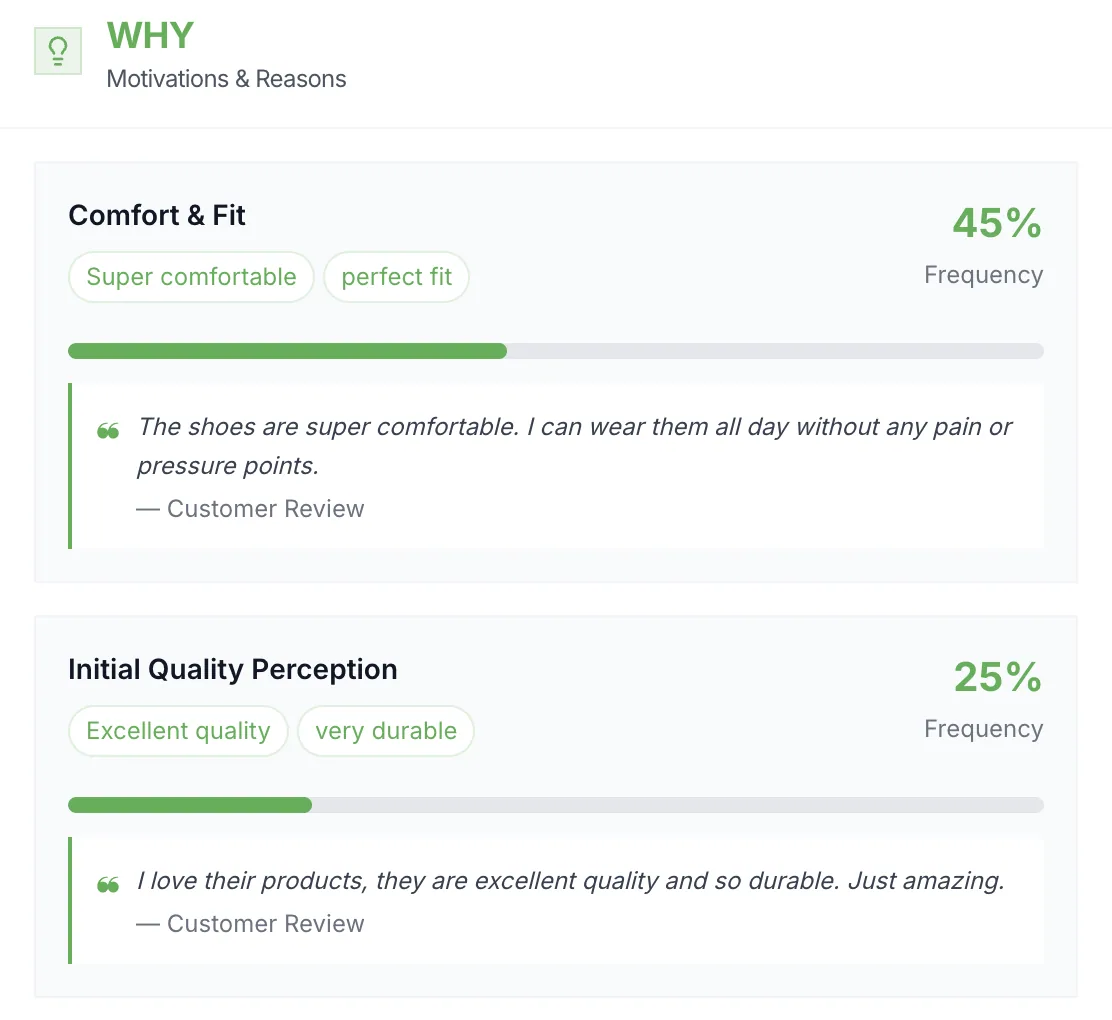Image resolution: width=1112 pixels, height=1020 pixels.
Task: Click the lightbulb icon beside WHY
Action: click(x=58, y=51)
